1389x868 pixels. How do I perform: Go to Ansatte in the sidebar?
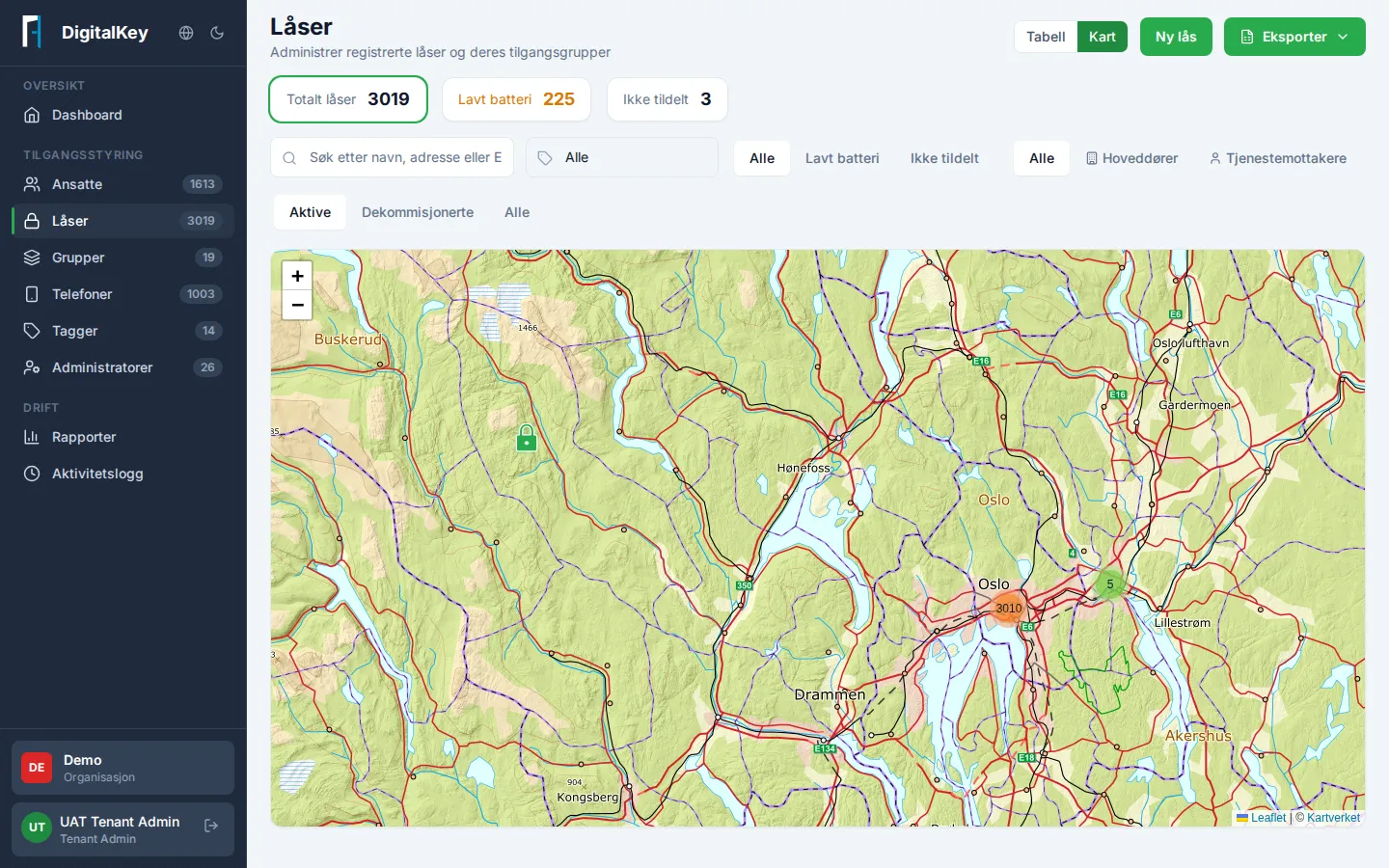[123, 184]
